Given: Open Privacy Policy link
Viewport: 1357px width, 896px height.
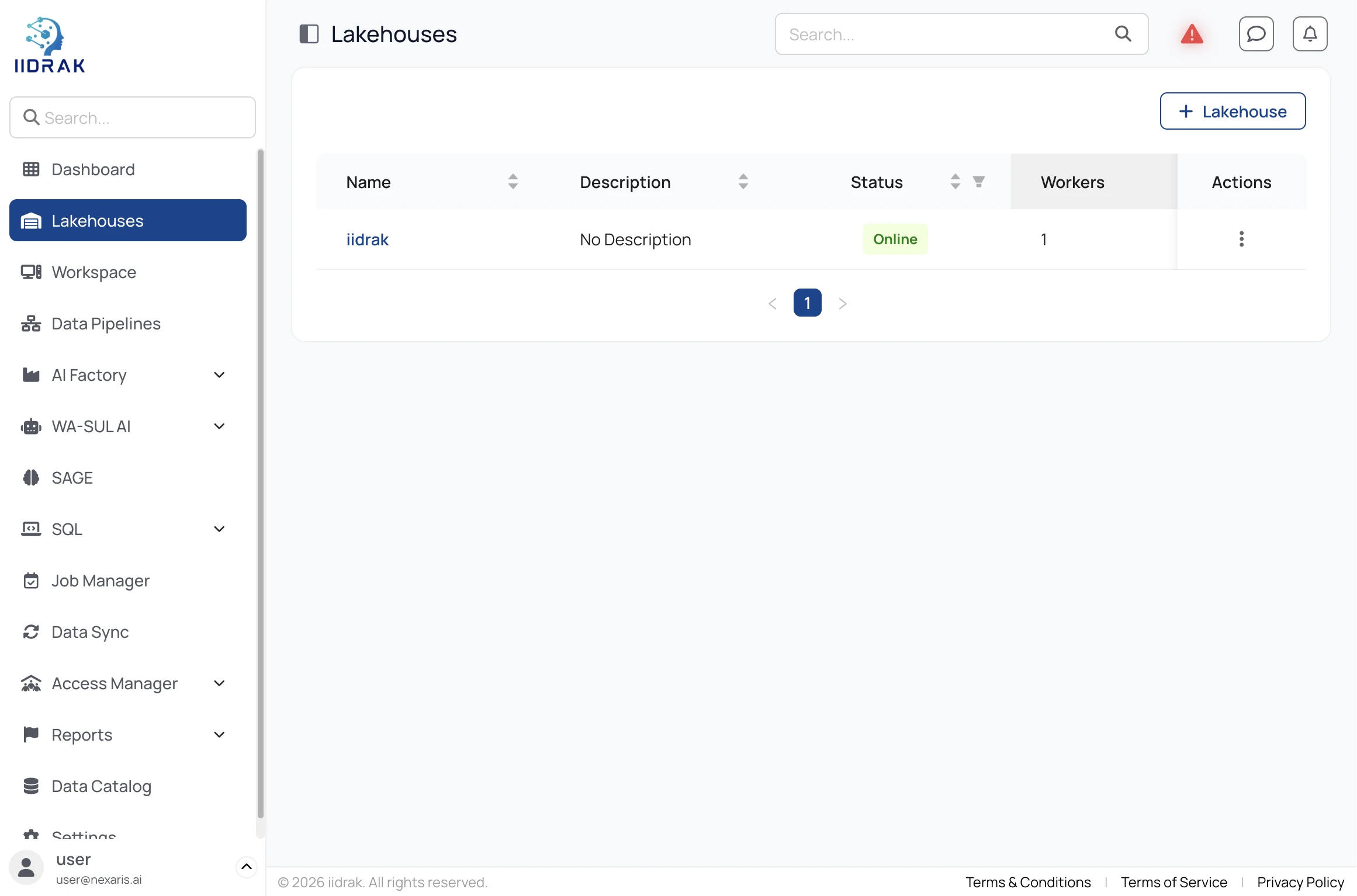Looking at the screenshot, I should click(x=1300, y=882).
